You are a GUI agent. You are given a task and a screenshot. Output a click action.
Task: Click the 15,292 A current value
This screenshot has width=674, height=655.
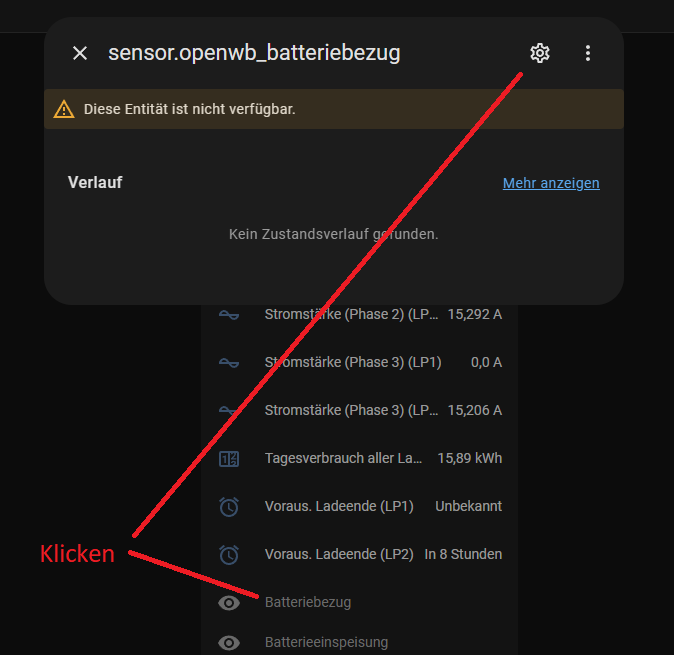[475, 314]
